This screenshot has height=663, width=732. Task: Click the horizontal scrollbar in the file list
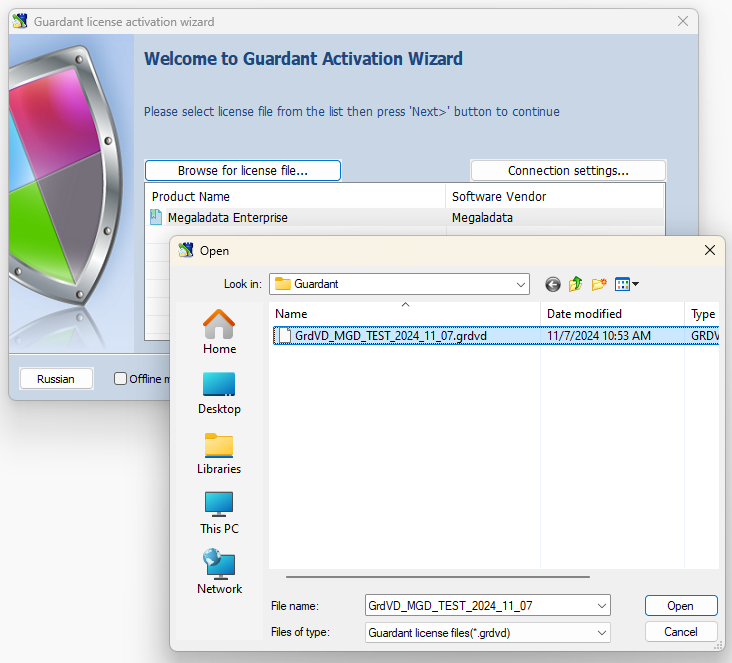coord(438,577)
